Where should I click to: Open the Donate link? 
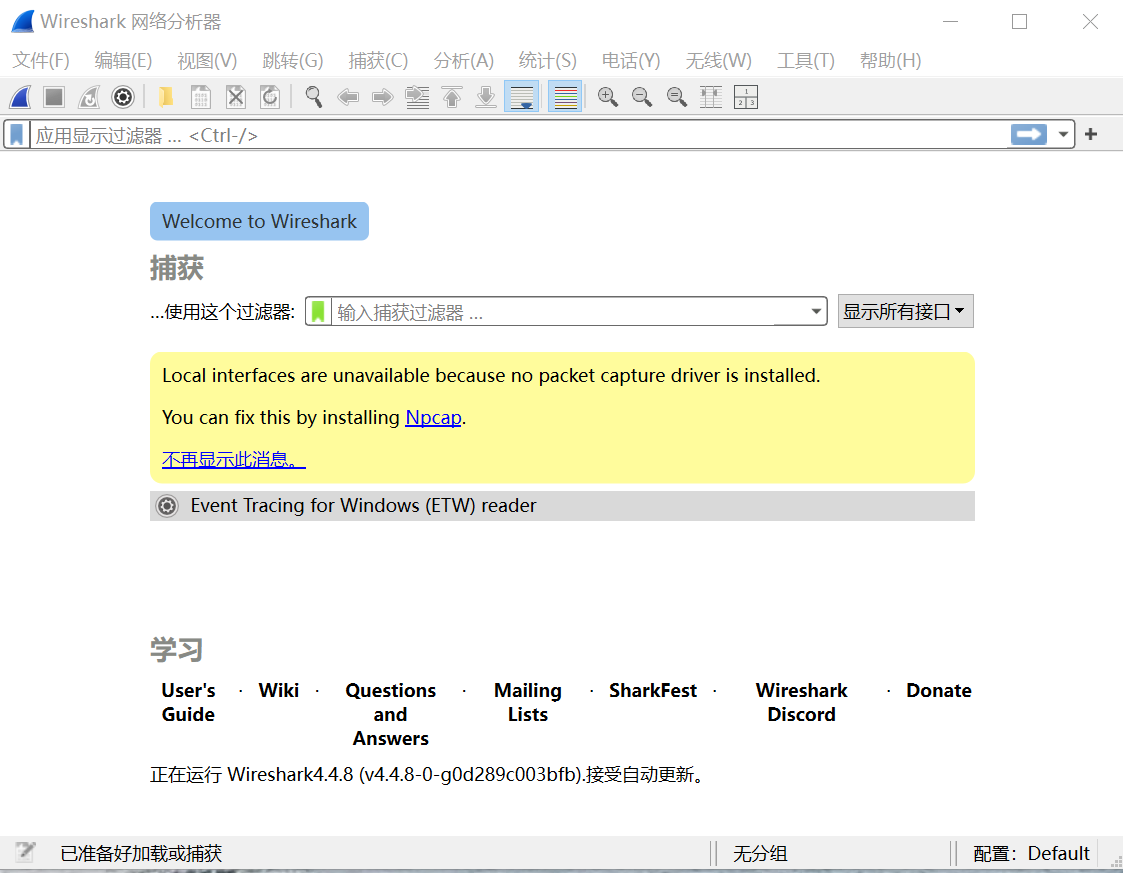(939, 690)
